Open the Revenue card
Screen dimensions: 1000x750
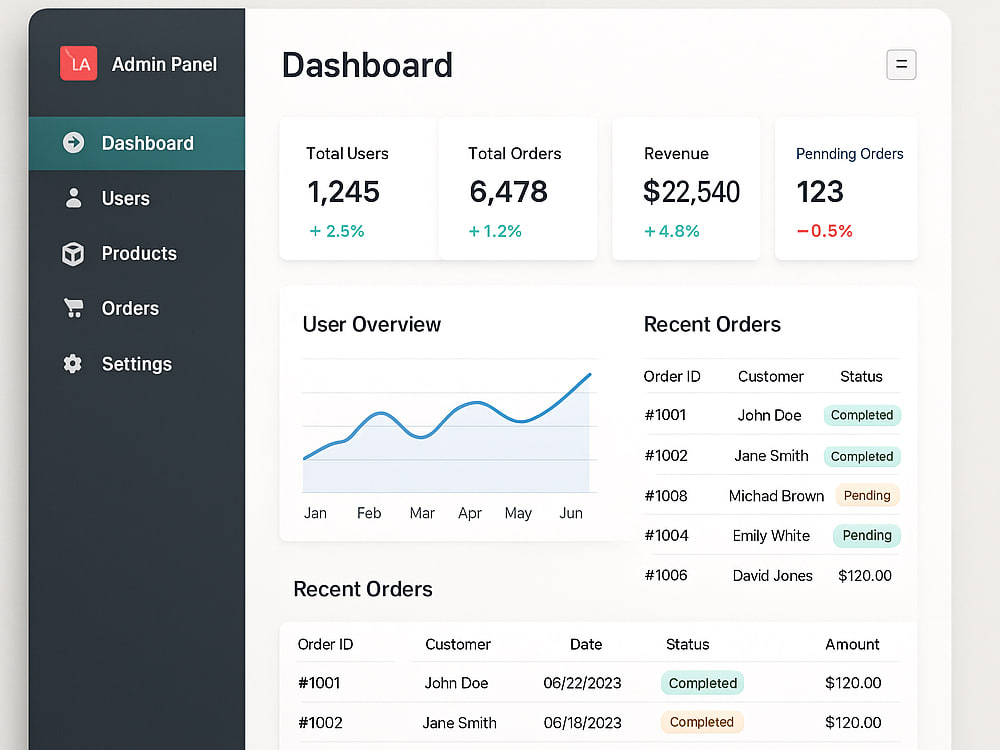coord(686,188)
